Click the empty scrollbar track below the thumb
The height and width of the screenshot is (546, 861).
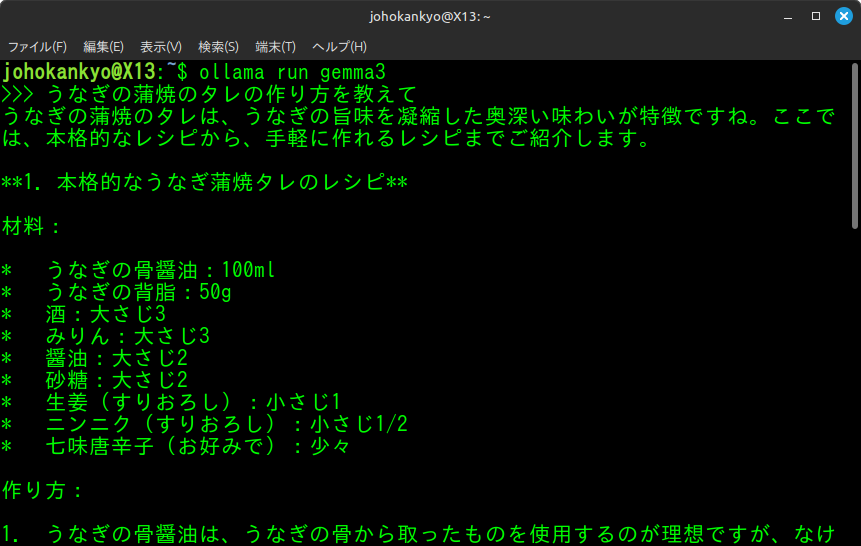(x=855, y=400)
